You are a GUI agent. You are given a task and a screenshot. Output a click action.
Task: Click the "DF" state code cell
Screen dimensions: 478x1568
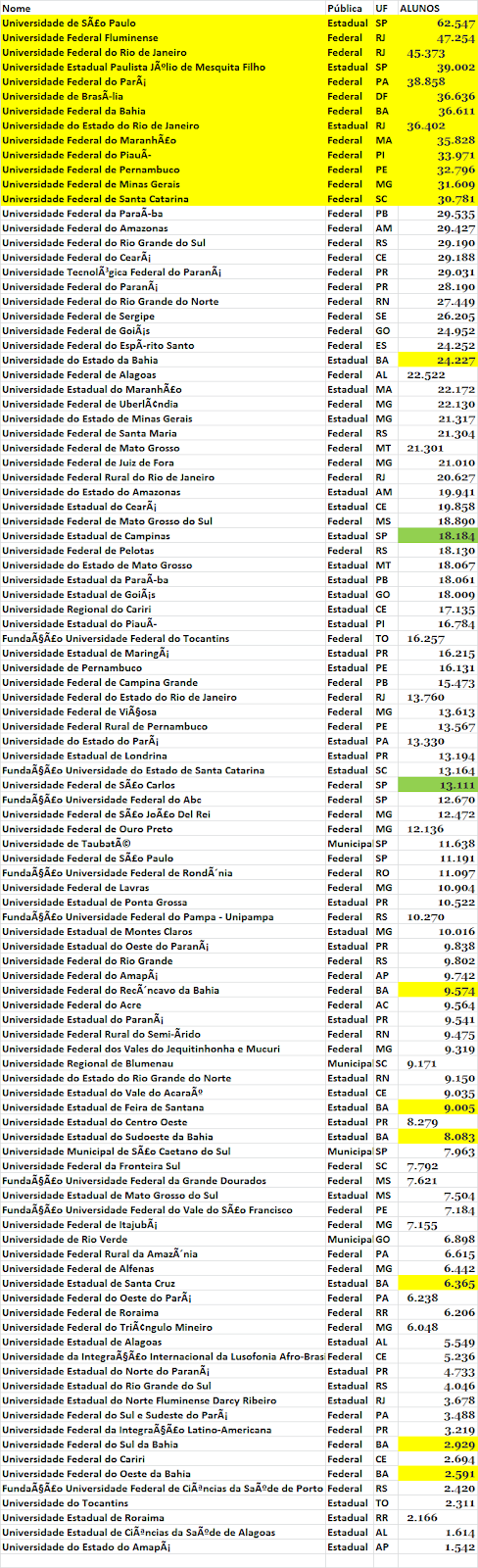[381, 96]
